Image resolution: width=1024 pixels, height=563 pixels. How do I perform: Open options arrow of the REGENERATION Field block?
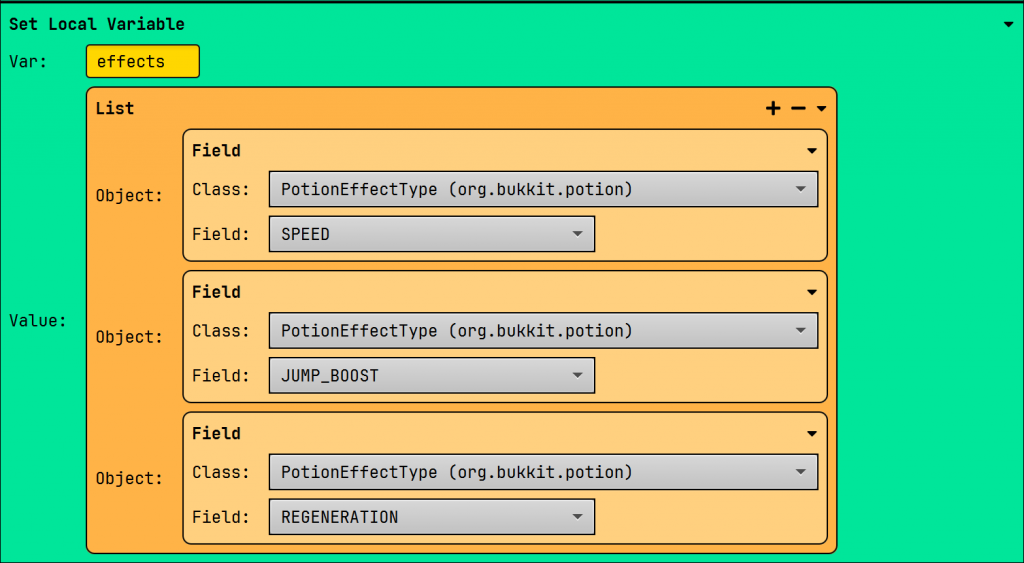tap(812, 434)
